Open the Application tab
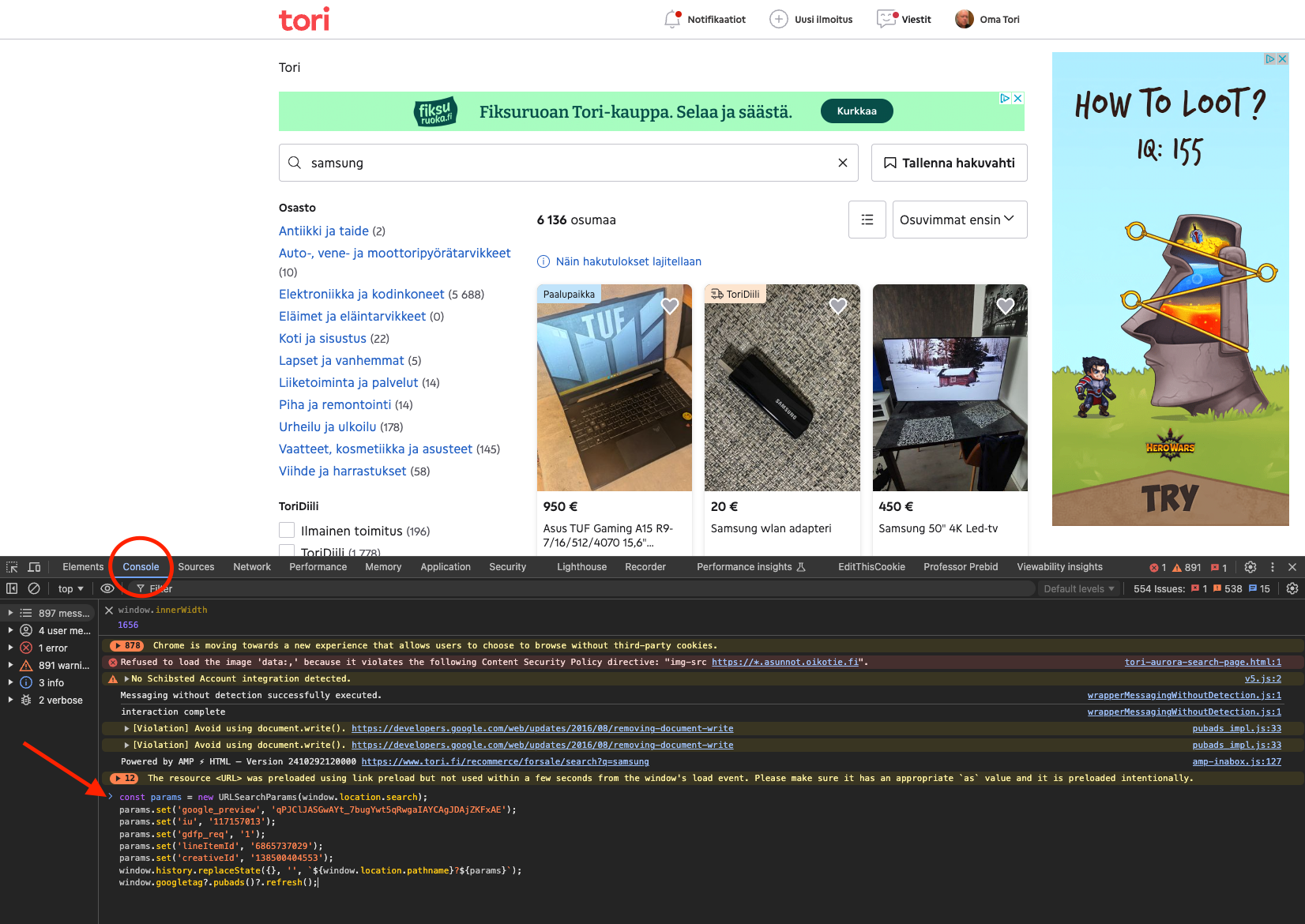 (x=446, y=567)
